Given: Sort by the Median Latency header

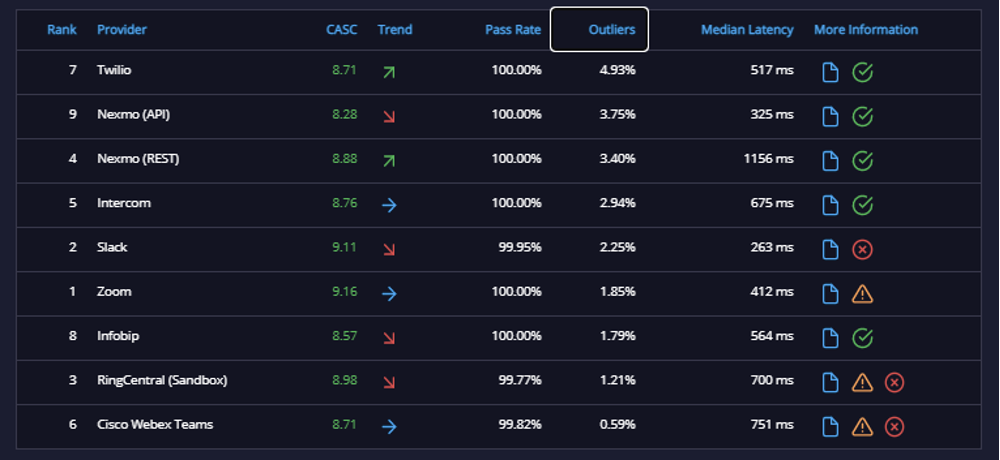Looking at the screenshot, I should coord(747,29).
